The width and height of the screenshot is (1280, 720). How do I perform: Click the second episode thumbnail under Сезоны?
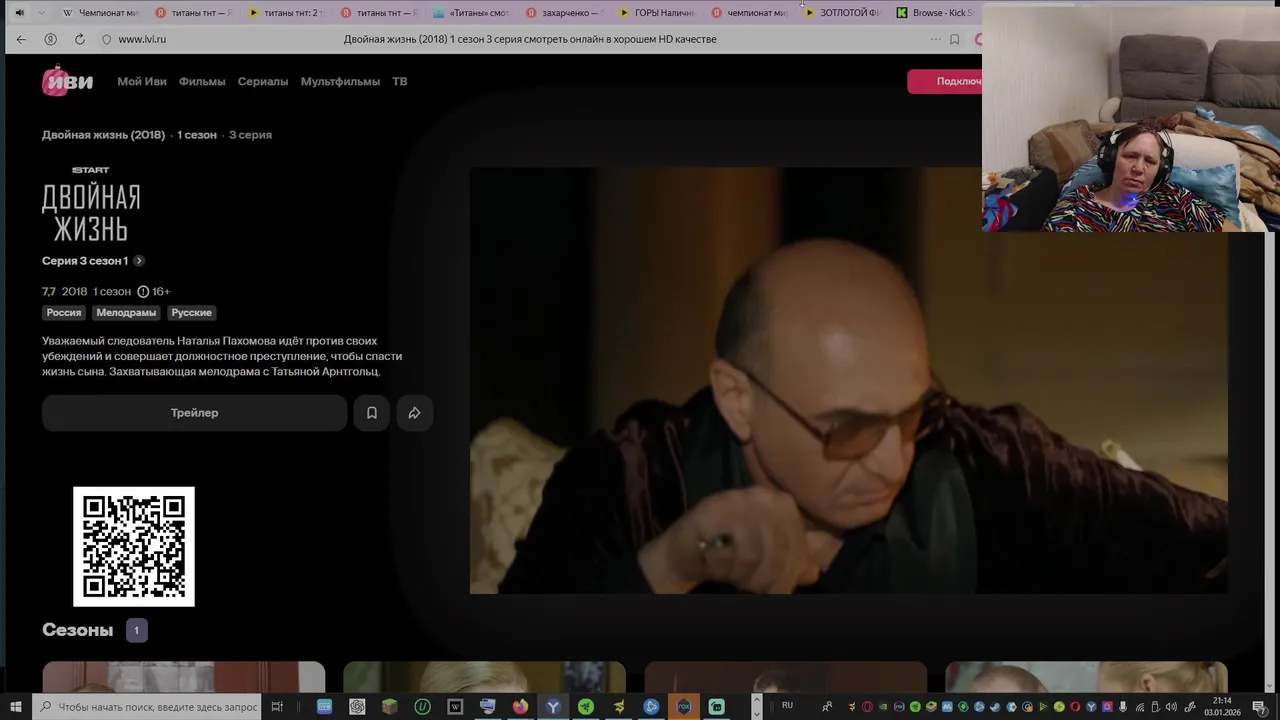(x=484, y=679)
